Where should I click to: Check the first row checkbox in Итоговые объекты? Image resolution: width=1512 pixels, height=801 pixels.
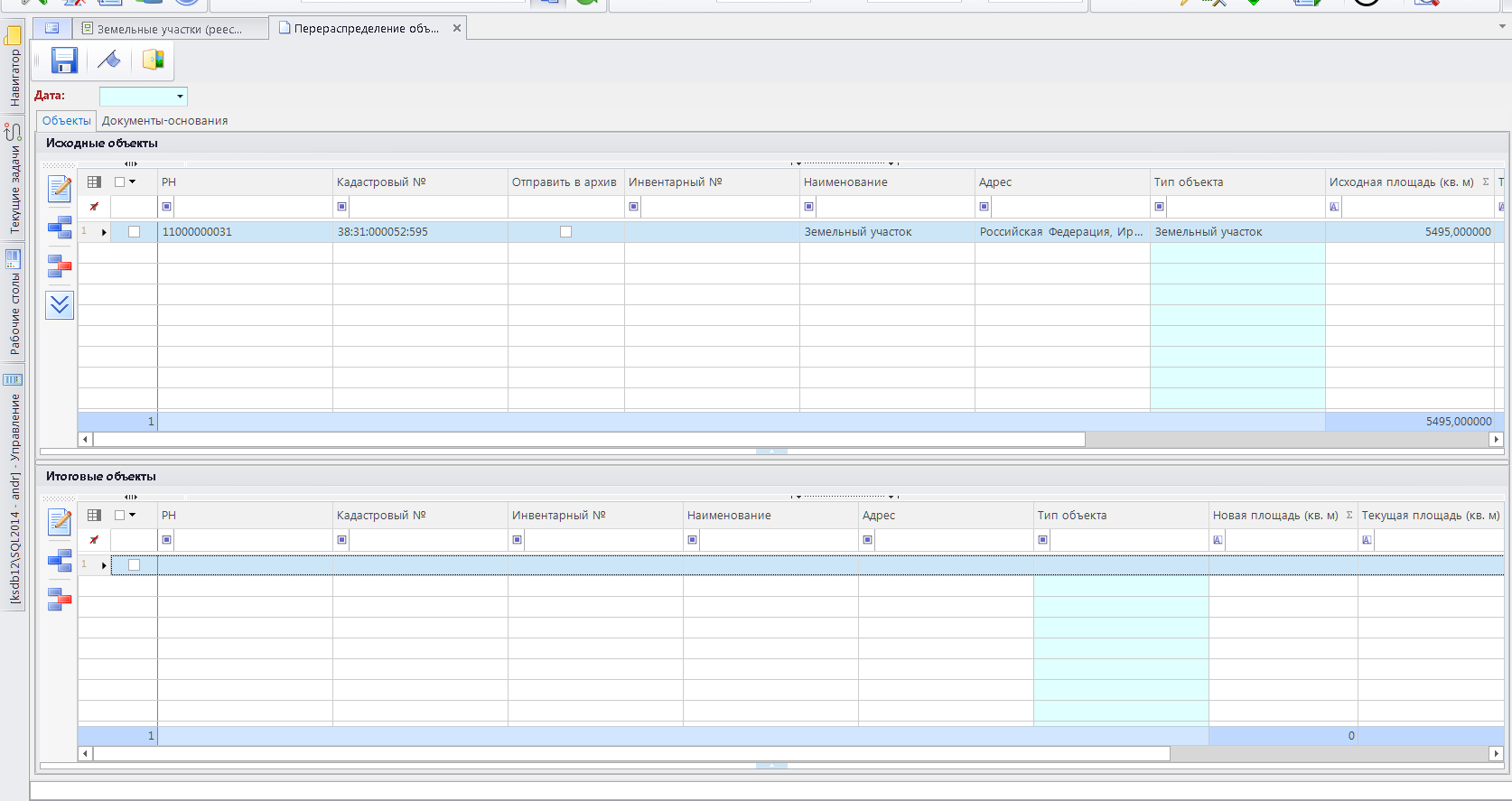135,565
